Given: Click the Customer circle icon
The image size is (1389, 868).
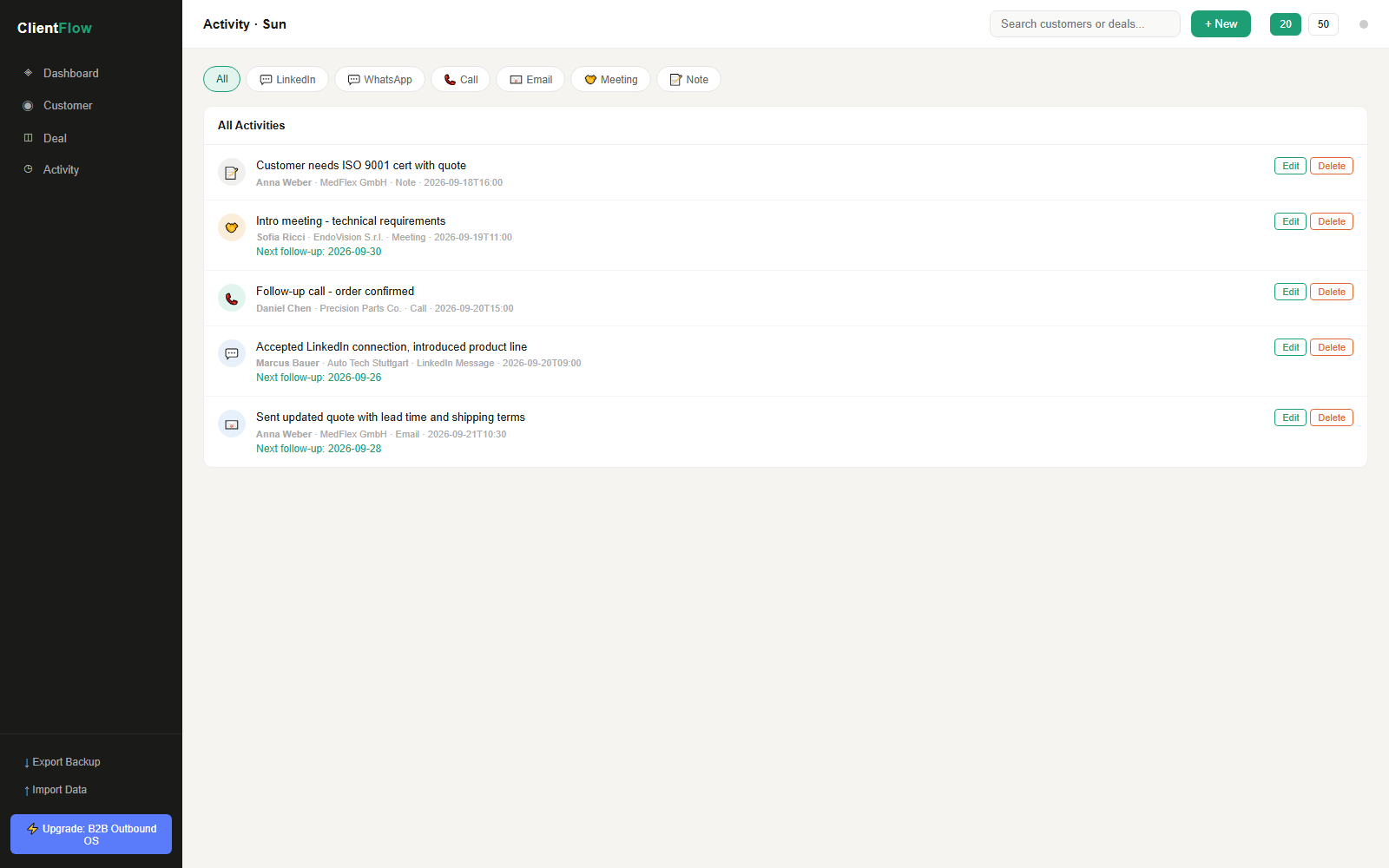Looking at the screenshot, I should click(x=28, y=106).
